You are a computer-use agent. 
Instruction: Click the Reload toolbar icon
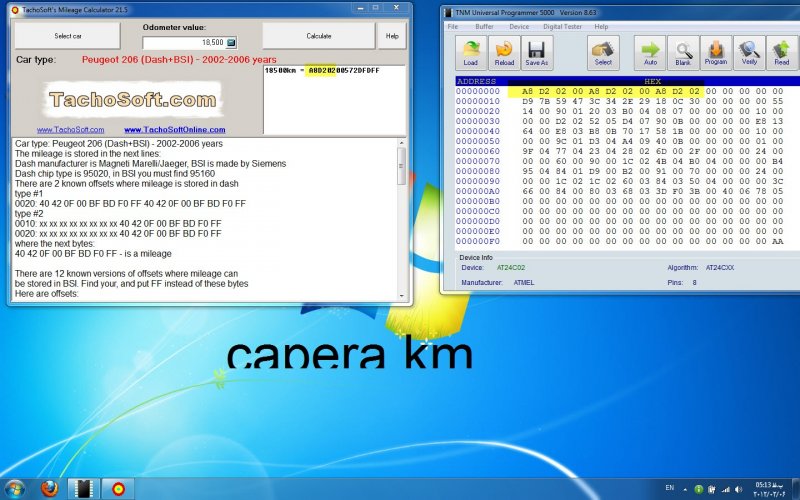point(504,53)
